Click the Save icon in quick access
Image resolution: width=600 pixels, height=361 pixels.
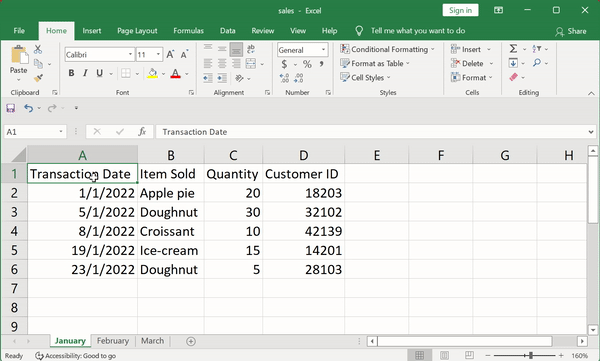[x=11, y=108]
